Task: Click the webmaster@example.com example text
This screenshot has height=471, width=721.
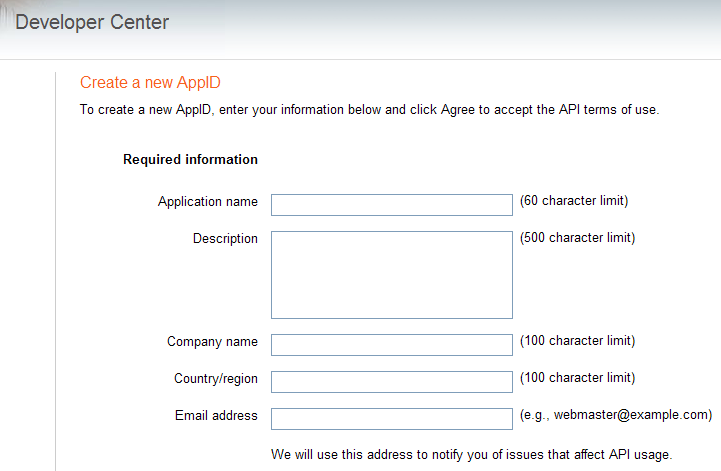Action: [x=616, y=415]
